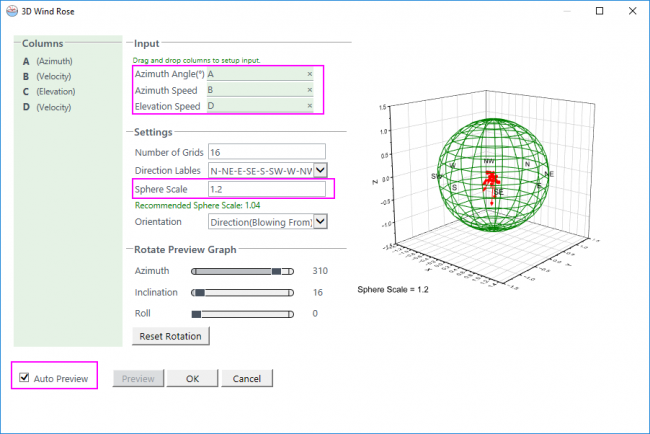The width and height of the screenshot is (650, 434).
Task: Click the Azimuth Angle input field
Action: [x=260, y=74]
